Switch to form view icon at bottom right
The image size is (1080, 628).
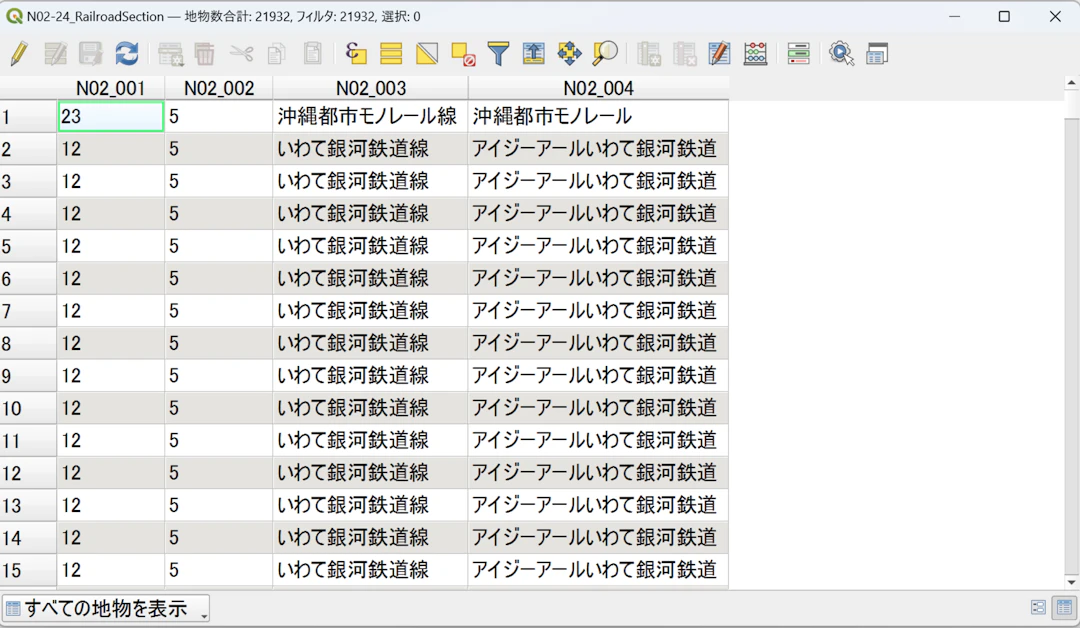[1038, 607]
